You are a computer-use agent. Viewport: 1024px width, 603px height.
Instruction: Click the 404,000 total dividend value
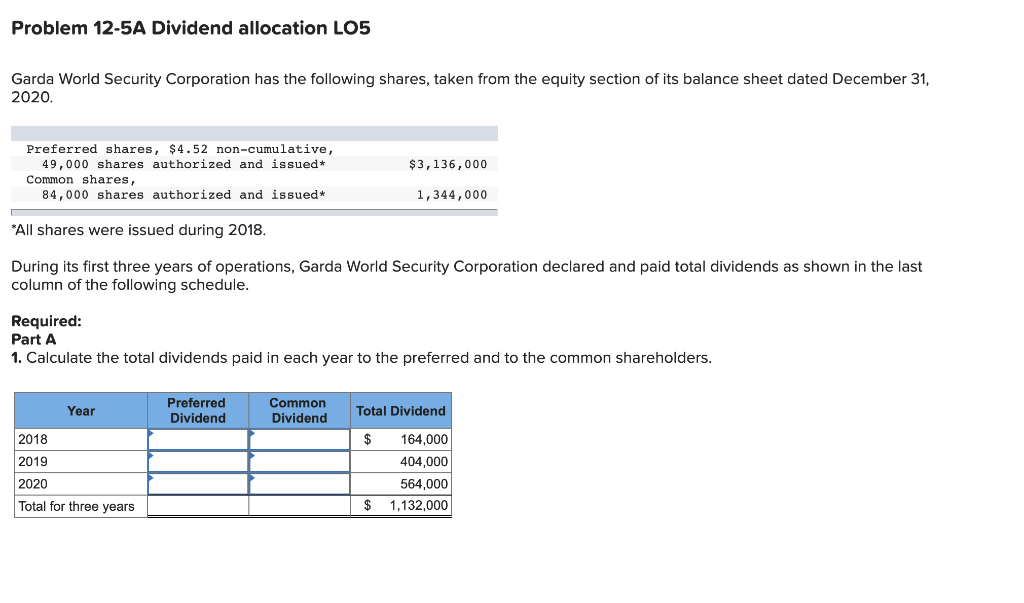click(x=424, y=462)
